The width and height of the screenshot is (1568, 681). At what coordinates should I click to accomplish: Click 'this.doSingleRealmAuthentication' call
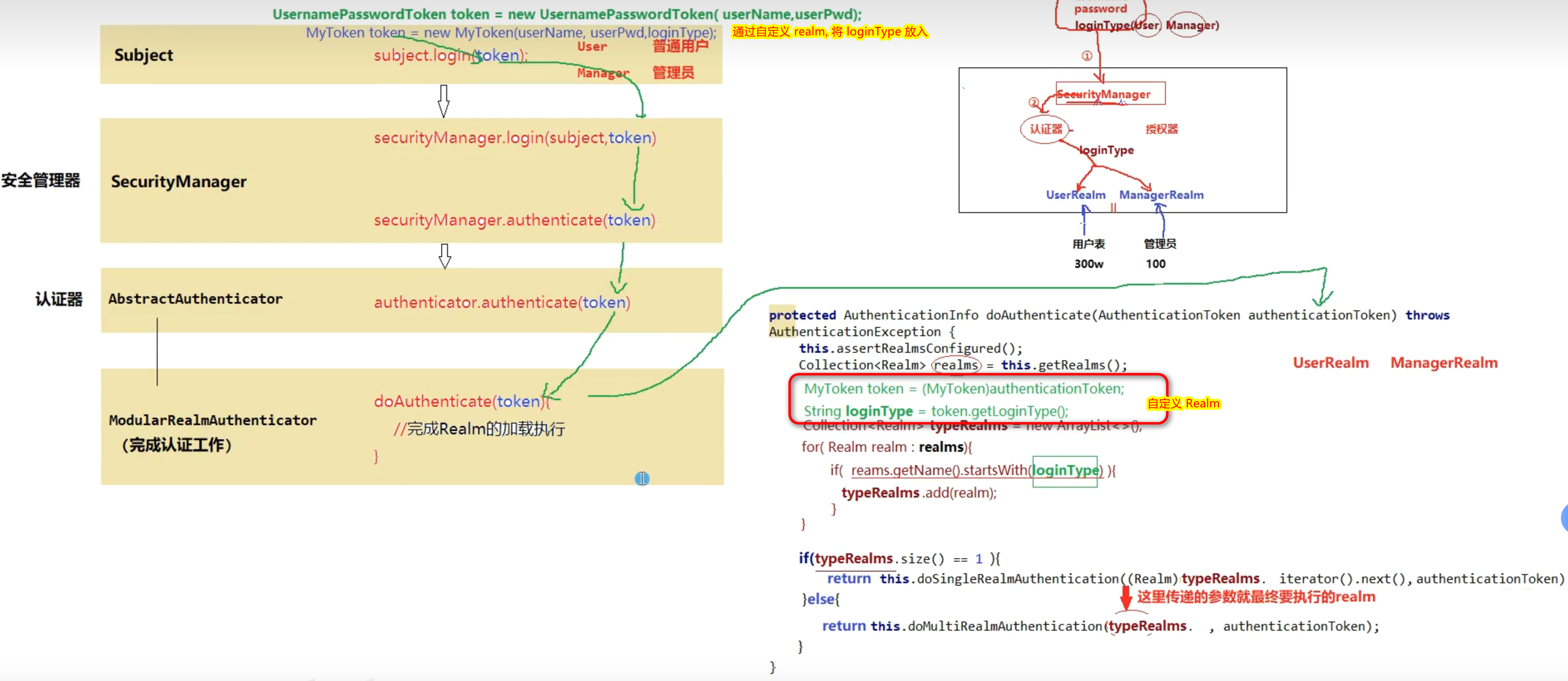(x=999, y=579)
